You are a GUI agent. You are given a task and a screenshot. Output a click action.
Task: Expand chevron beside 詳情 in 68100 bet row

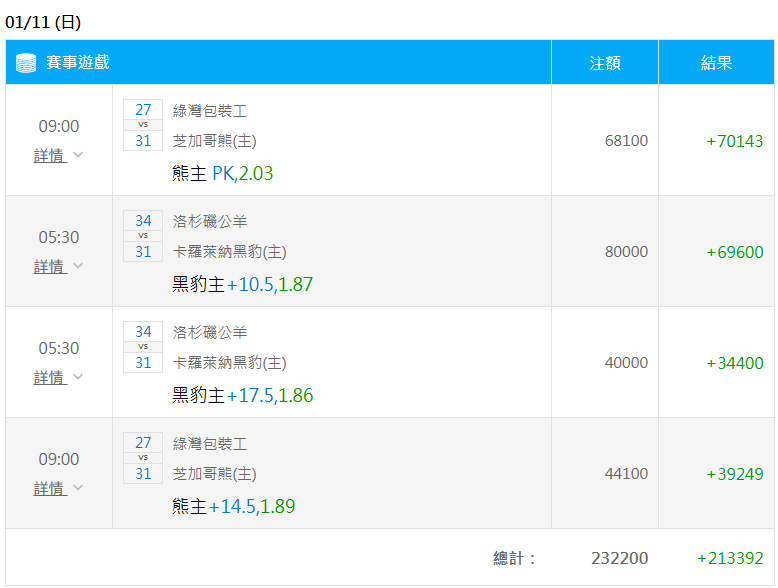tap(78, 155)
